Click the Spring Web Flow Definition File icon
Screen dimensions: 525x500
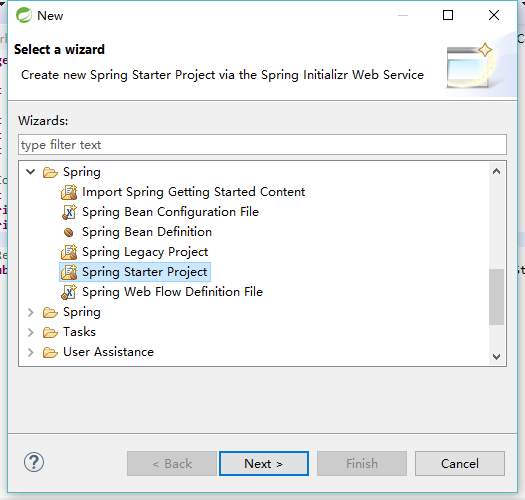coord(69,292)
